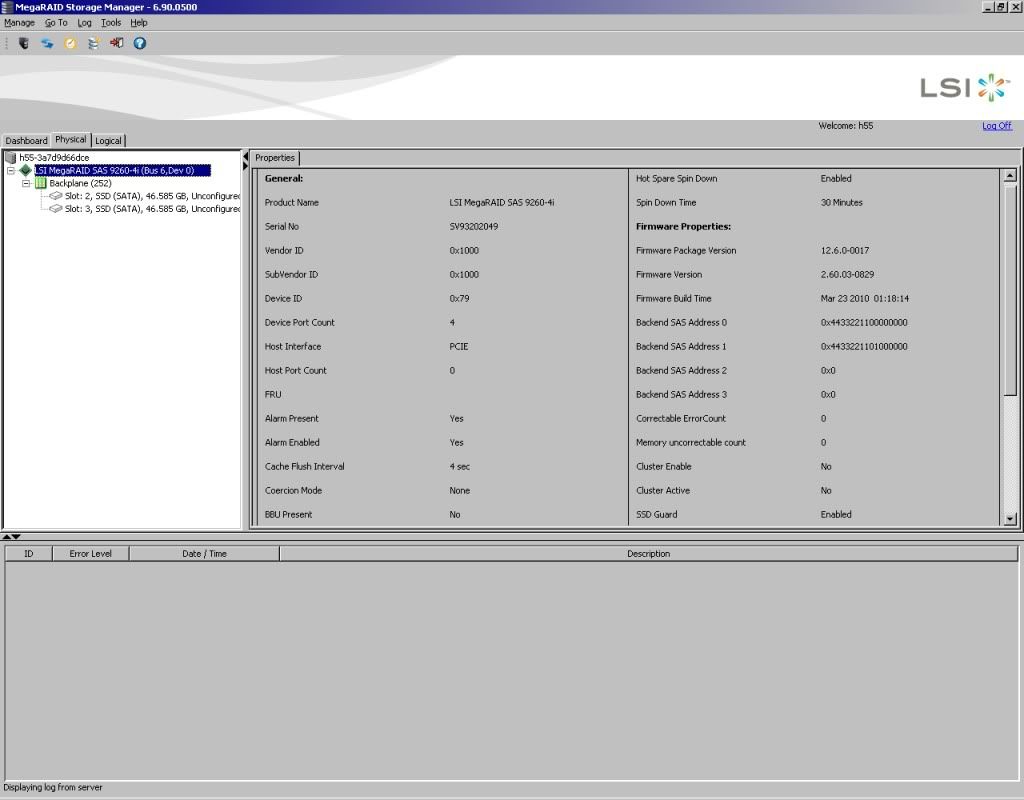1024x800 pixels.
Task: Switch to the Dashboard tab
Action: tap(26, 140)
